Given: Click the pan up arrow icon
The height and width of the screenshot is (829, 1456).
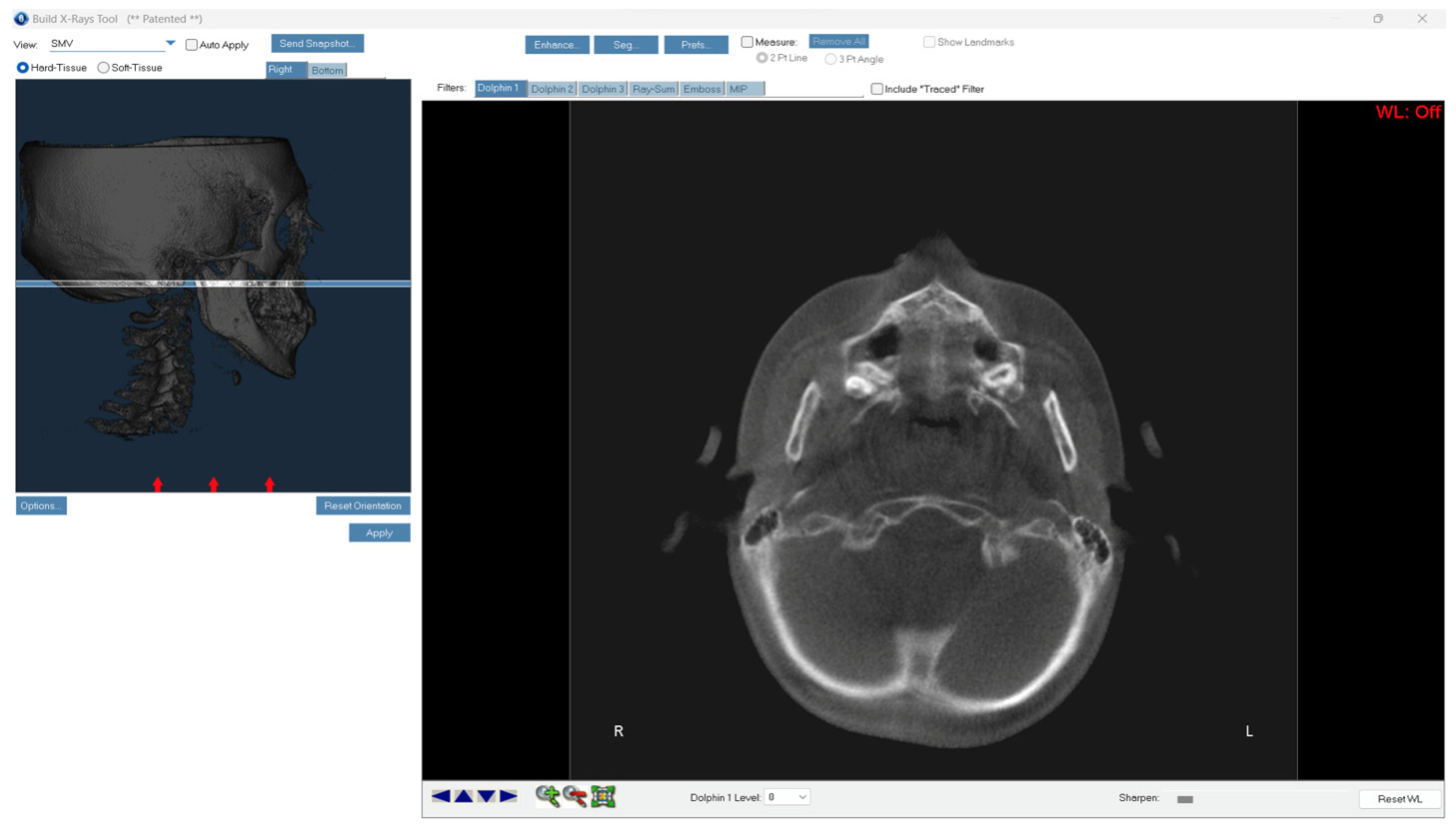Looking at the screenshot, I should [x=464, y=796].
